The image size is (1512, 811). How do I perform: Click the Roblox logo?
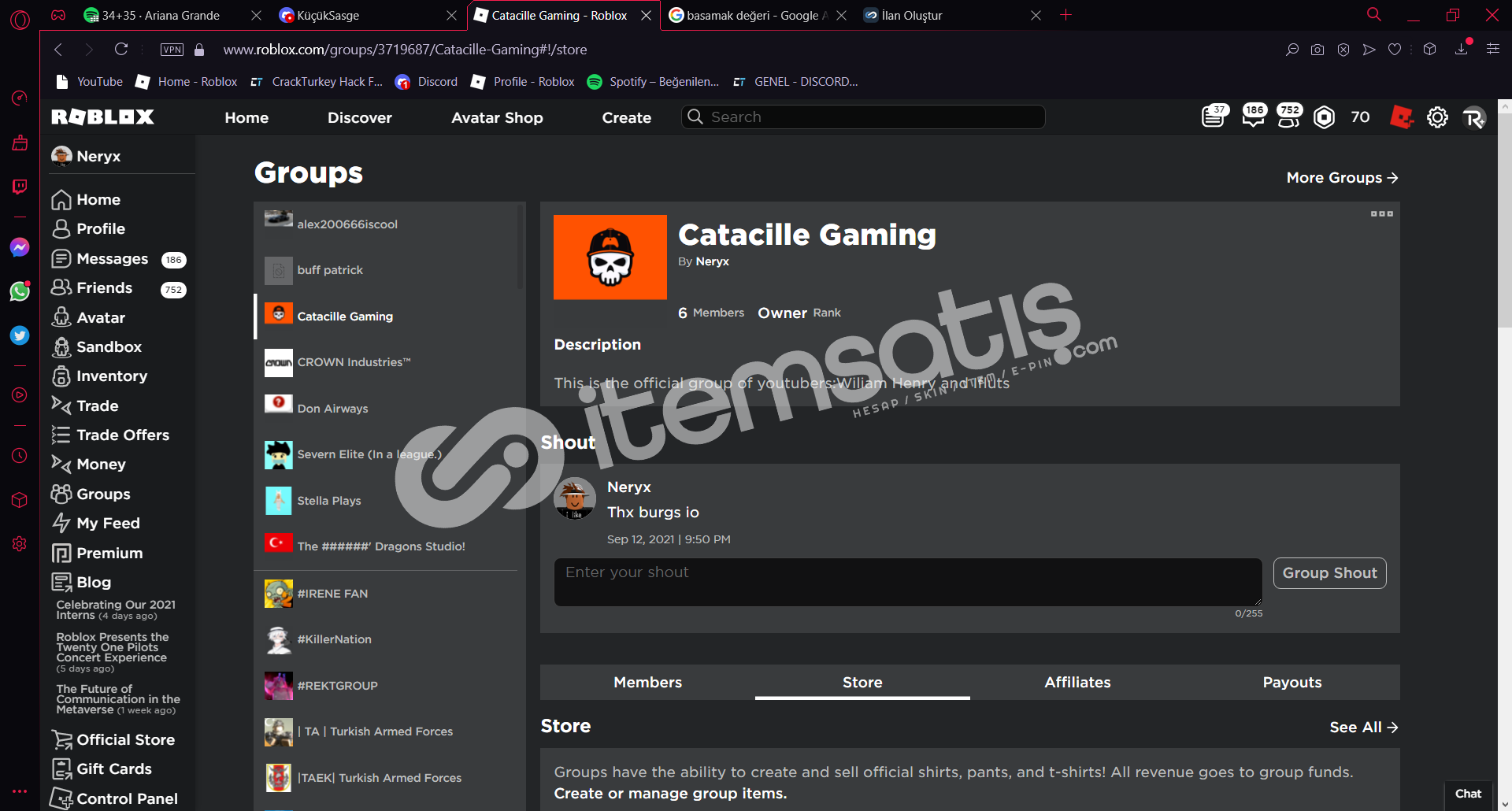coord(102,117)
